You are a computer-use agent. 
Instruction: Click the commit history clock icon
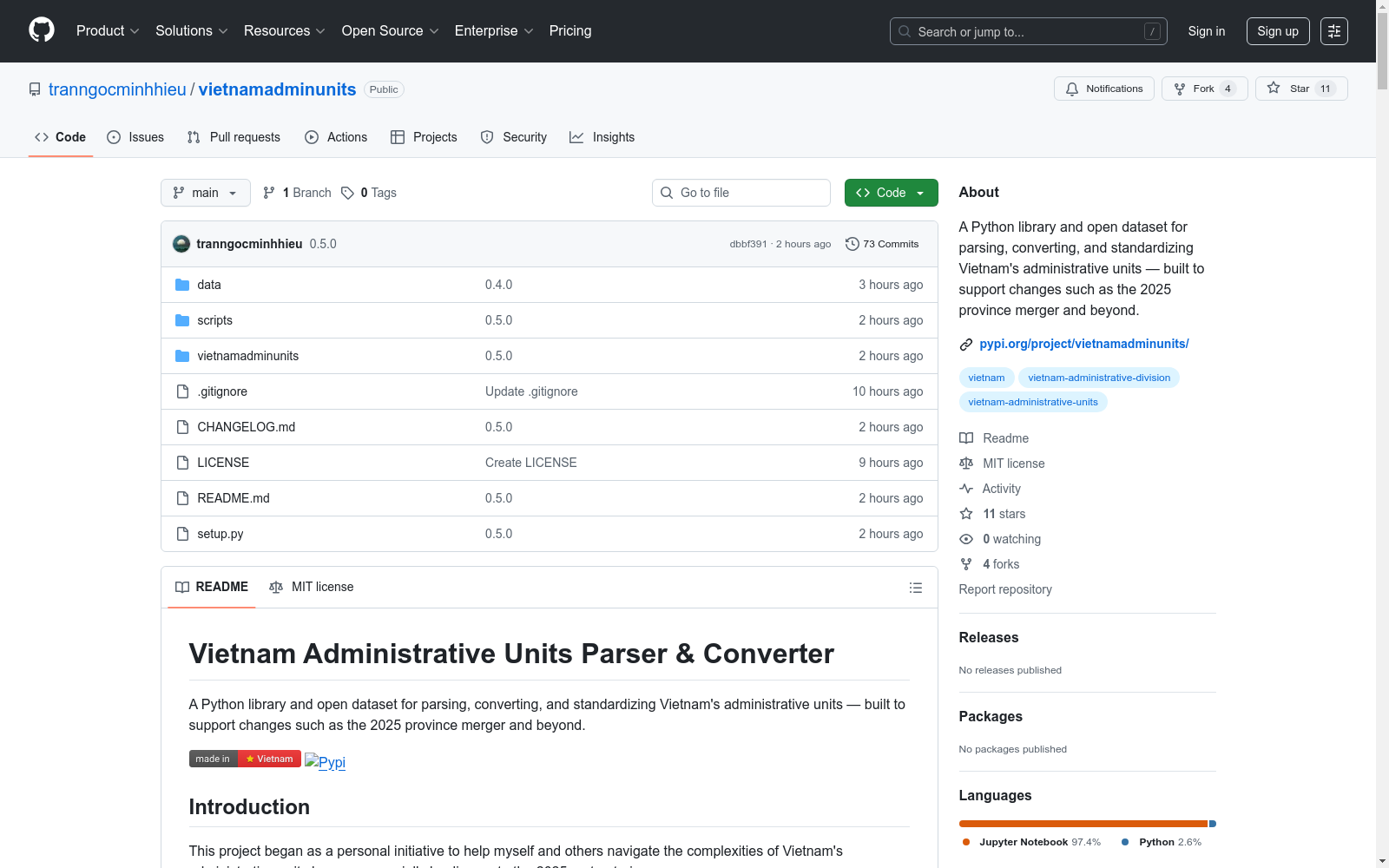point(852,244)
